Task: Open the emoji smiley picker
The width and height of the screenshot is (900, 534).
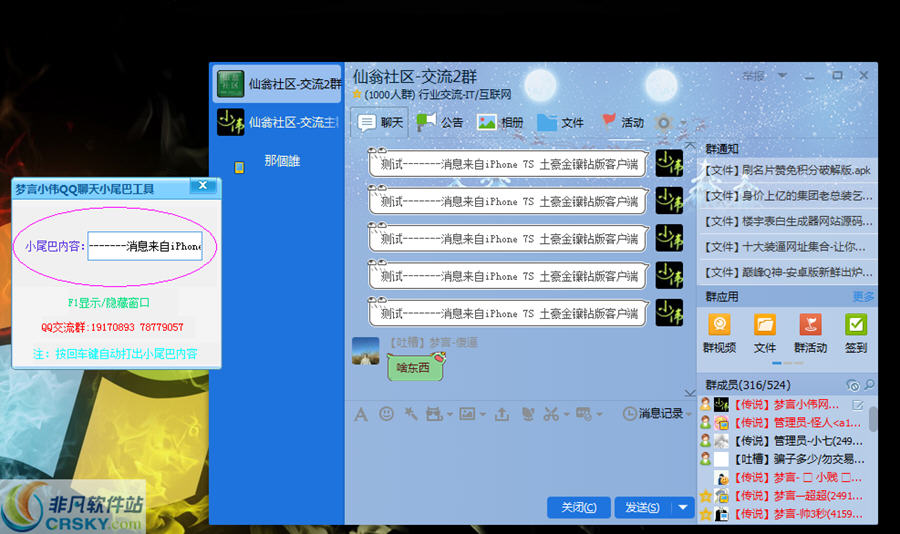Action: pyautogui.click(x=386, y=413)
